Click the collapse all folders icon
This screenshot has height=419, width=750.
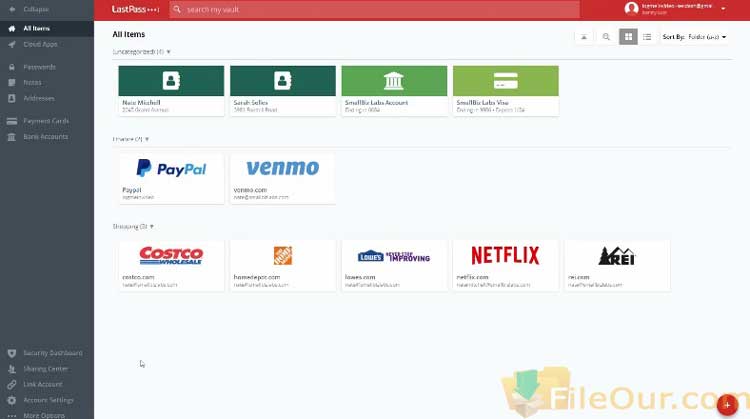584,37
